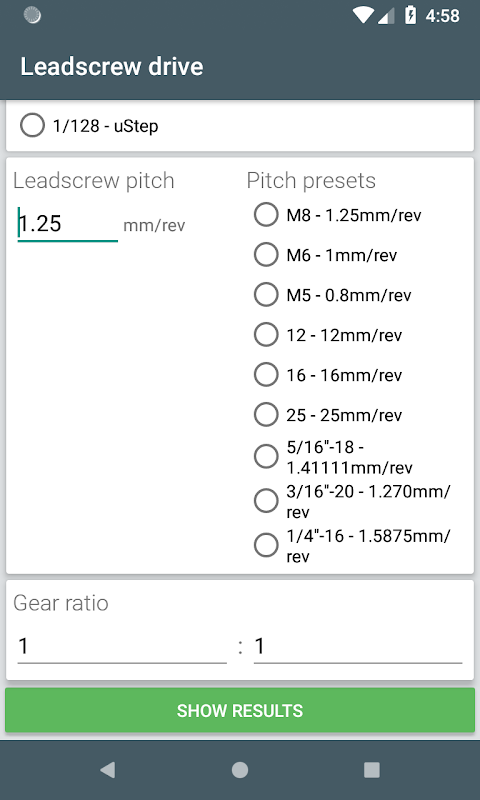Choose the M6 - 1mm/rev pitch preset
Viewport: 480px width, 800px height.
click(325, 255)
